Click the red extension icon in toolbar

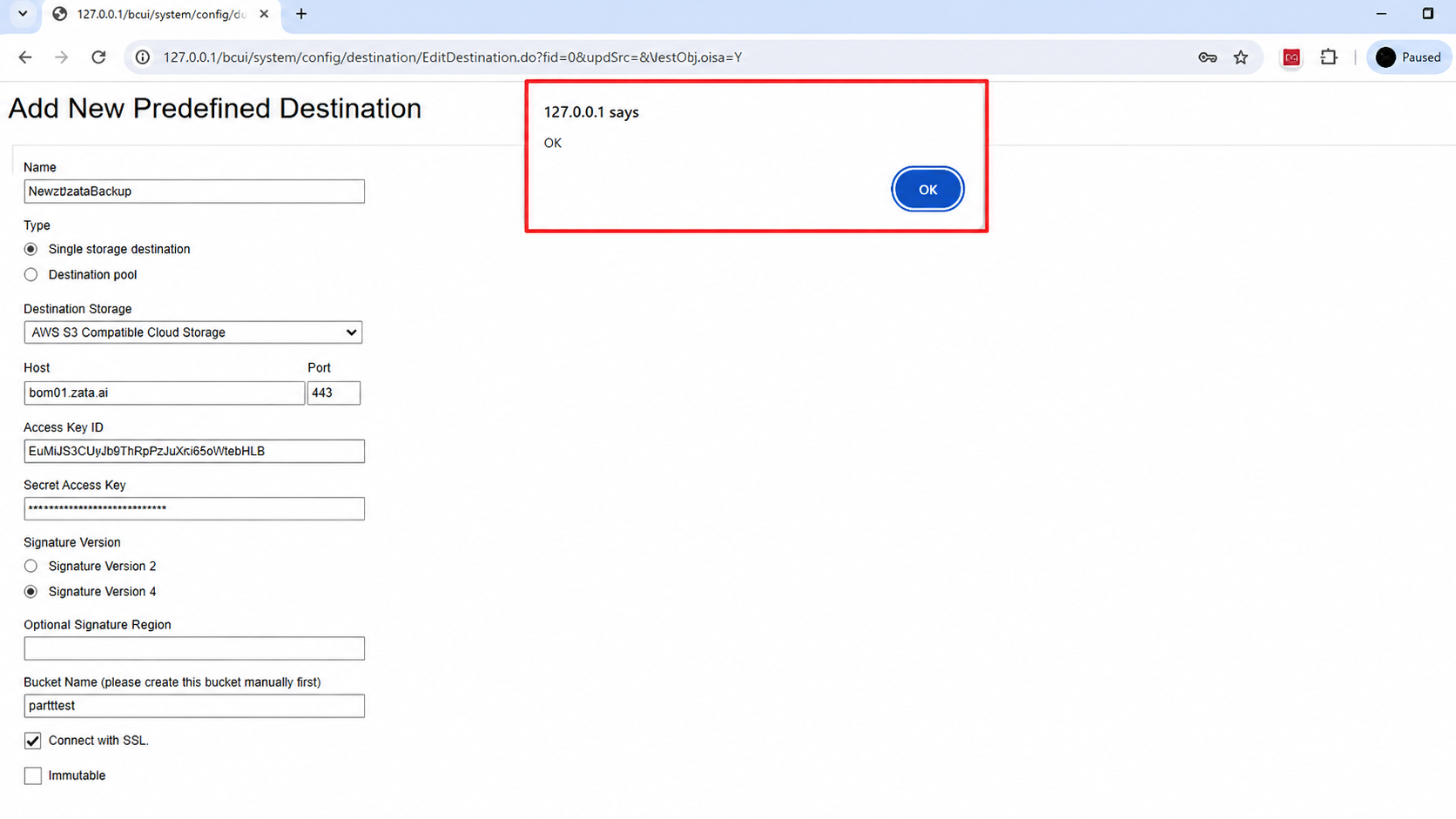pyautogui.click(x=1291, y=57)
